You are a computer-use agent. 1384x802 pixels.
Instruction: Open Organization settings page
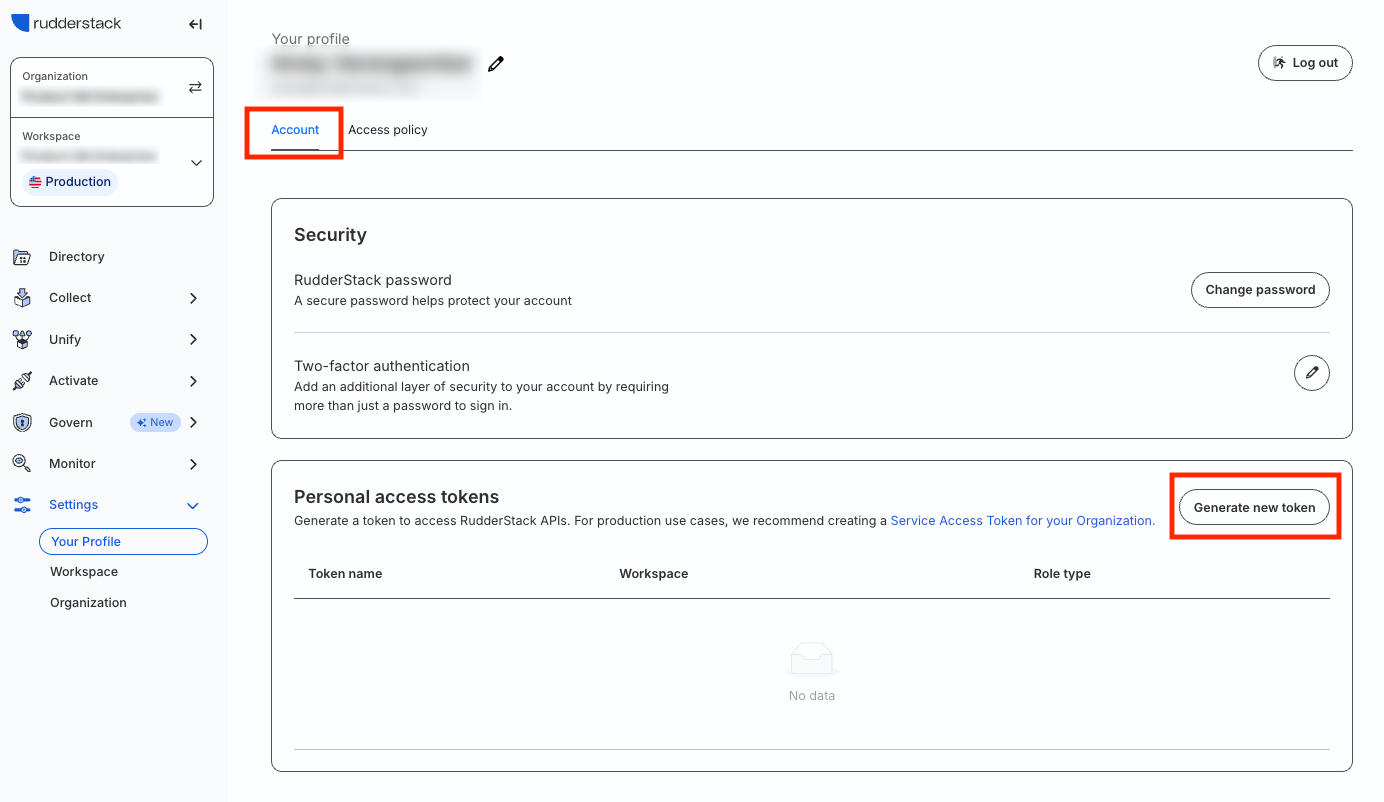coord(88,603)
